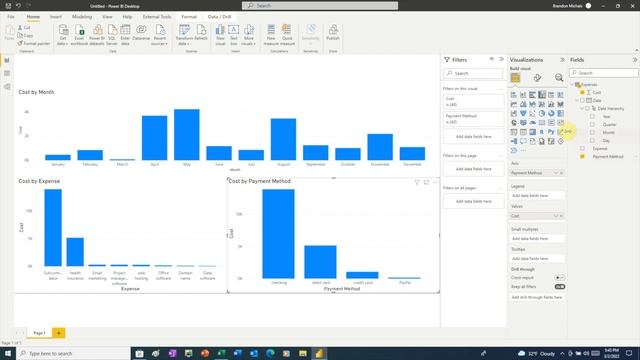
Task: Select the Page 1 tab
Action: click(39, 333)
